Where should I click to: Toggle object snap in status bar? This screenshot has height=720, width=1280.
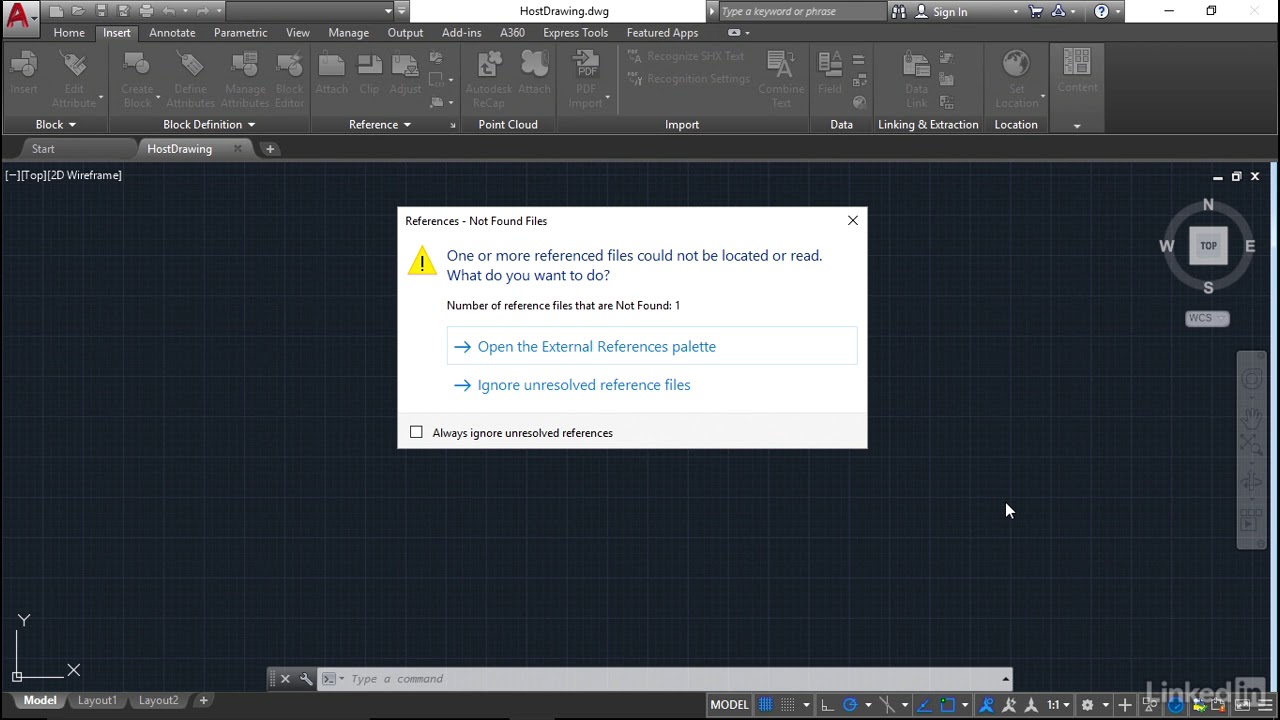tap(947, 705)
